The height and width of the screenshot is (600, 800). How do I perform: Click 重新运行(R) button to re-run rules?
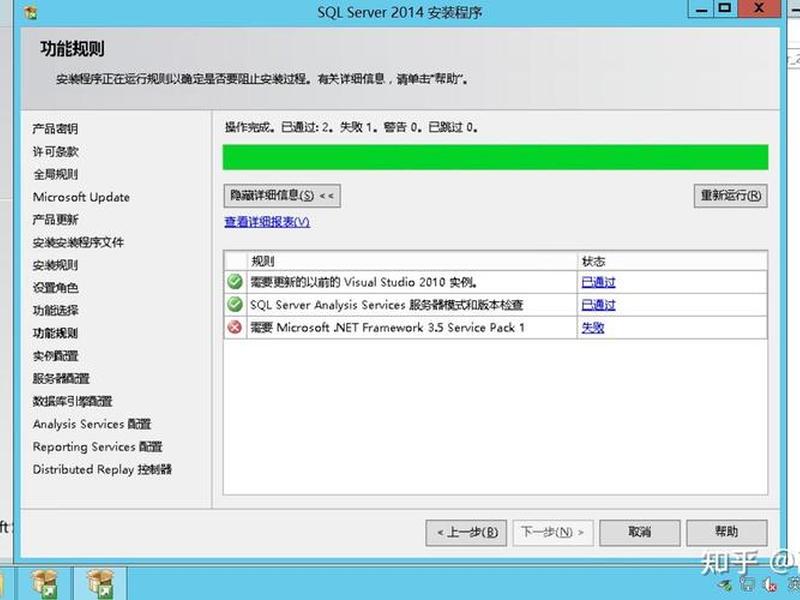(x=731, y=196)
